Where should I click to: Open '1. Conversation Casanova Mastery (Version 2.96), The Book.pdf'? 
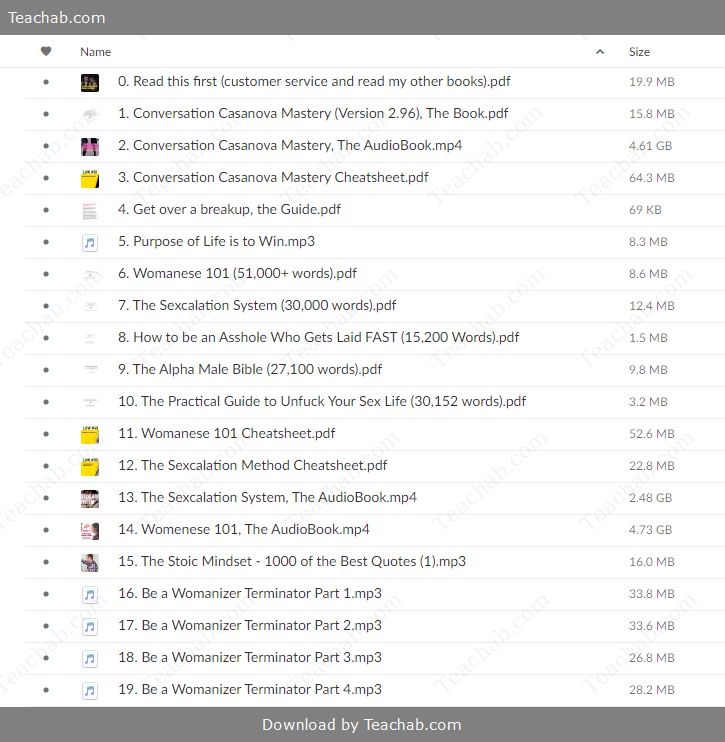[x=313, y=114]
